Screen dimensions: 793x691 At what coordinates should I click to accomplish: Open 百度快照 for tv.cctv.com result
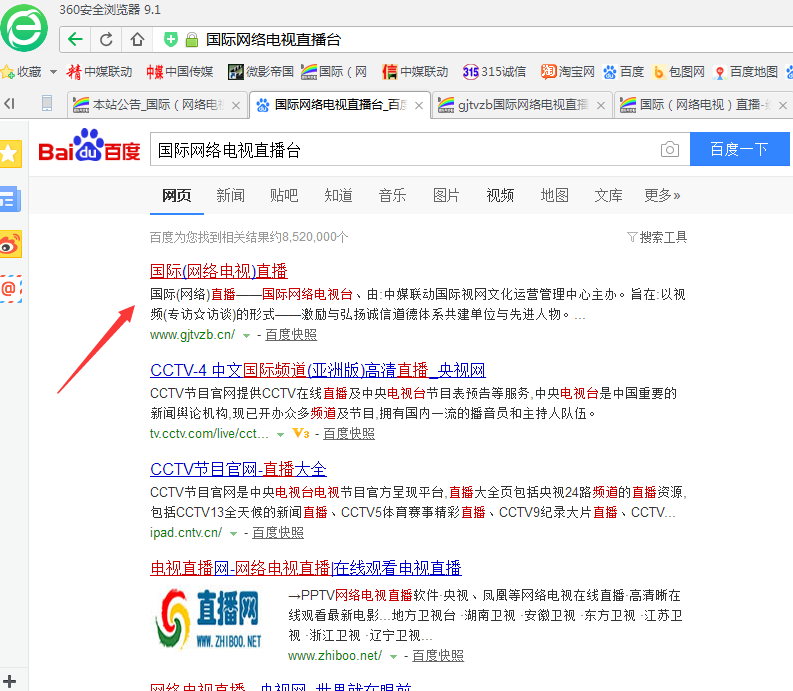[349, 434]
